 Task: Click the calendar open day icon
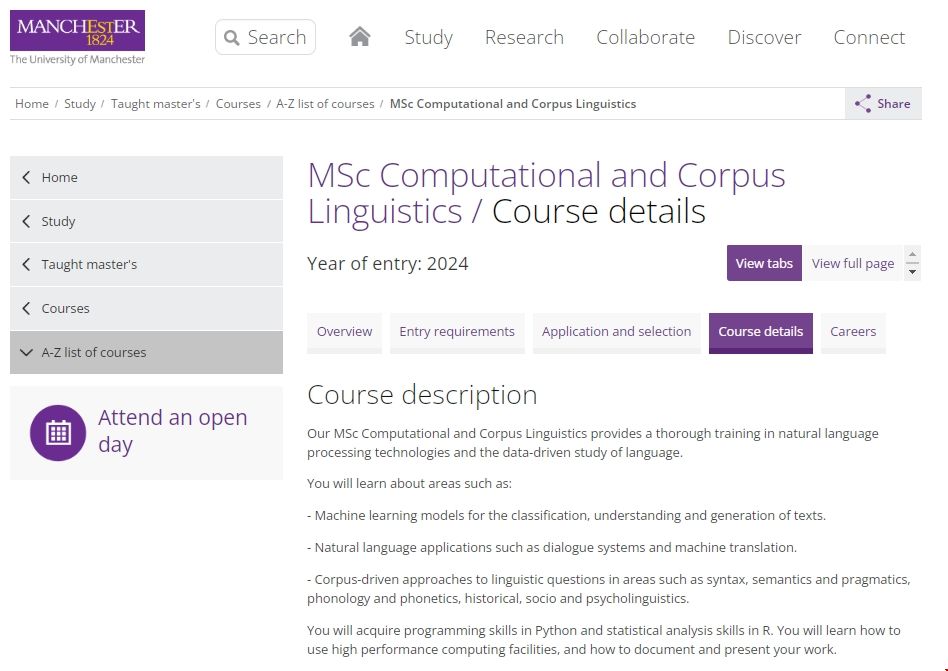tap(58, 432)
